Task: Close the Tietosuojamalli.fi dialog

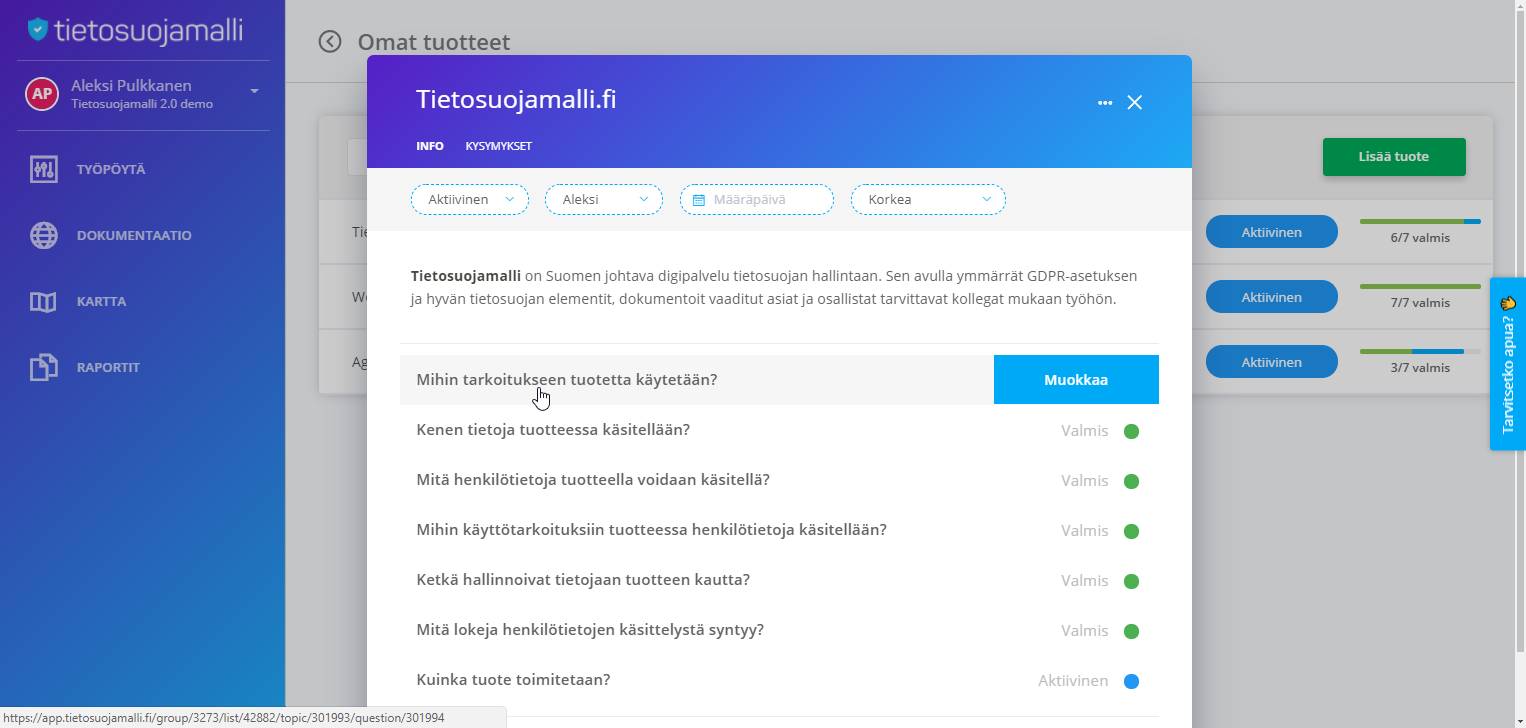Action: click(1134, 102)
